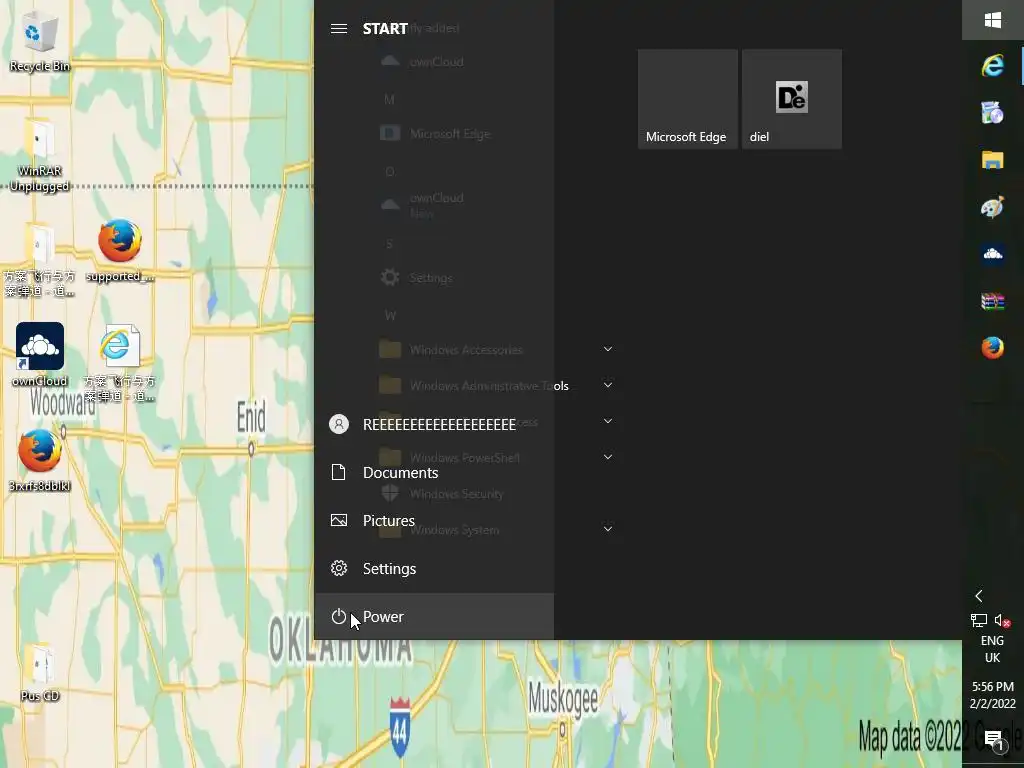Show hidden tray icons chevron
This screenshot has height=768, width=1024.
(x=978, y=596)
